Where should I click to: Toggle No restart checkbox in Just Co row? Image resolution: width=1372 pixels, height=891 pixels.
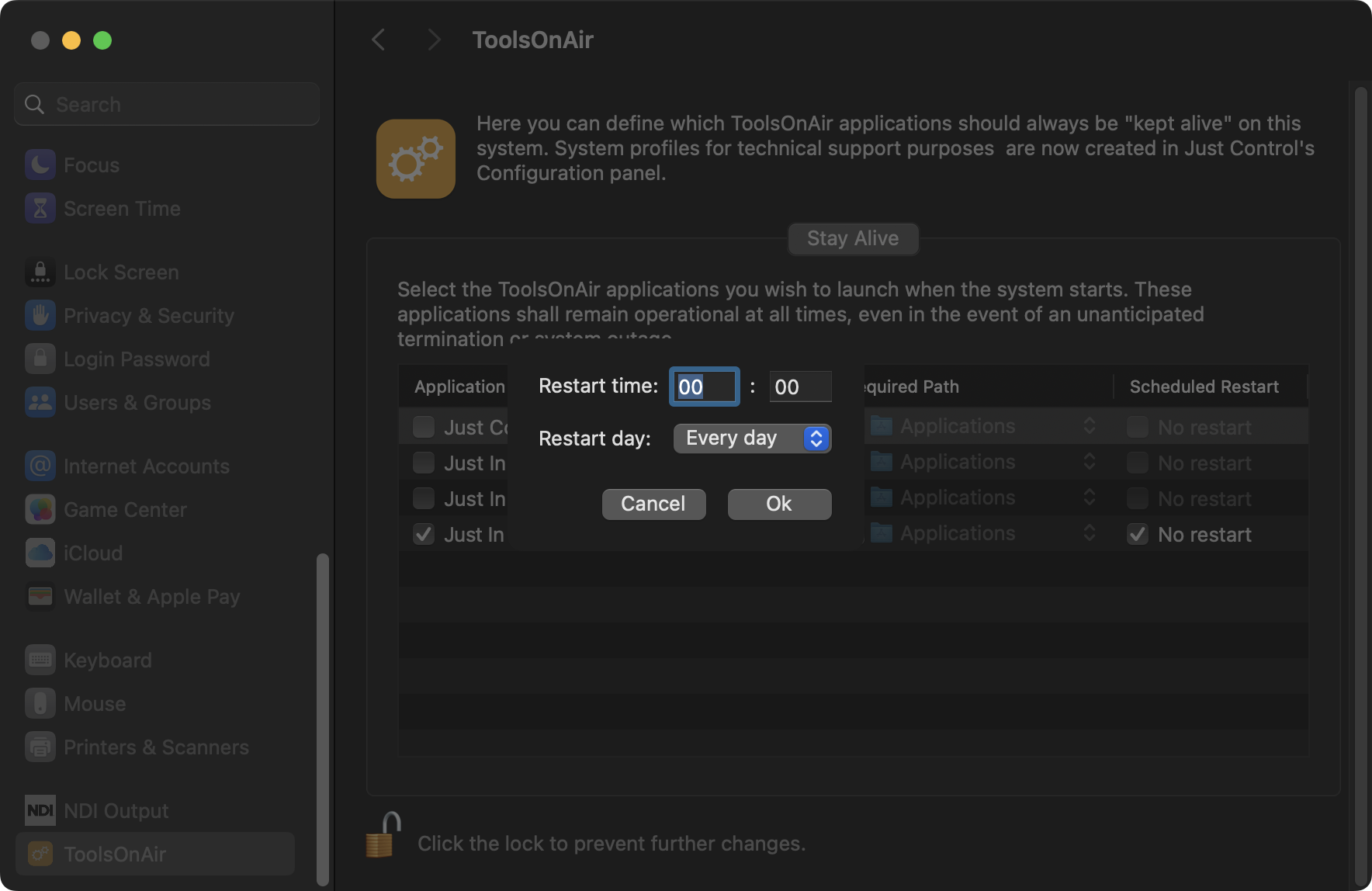coord(1138,427)
